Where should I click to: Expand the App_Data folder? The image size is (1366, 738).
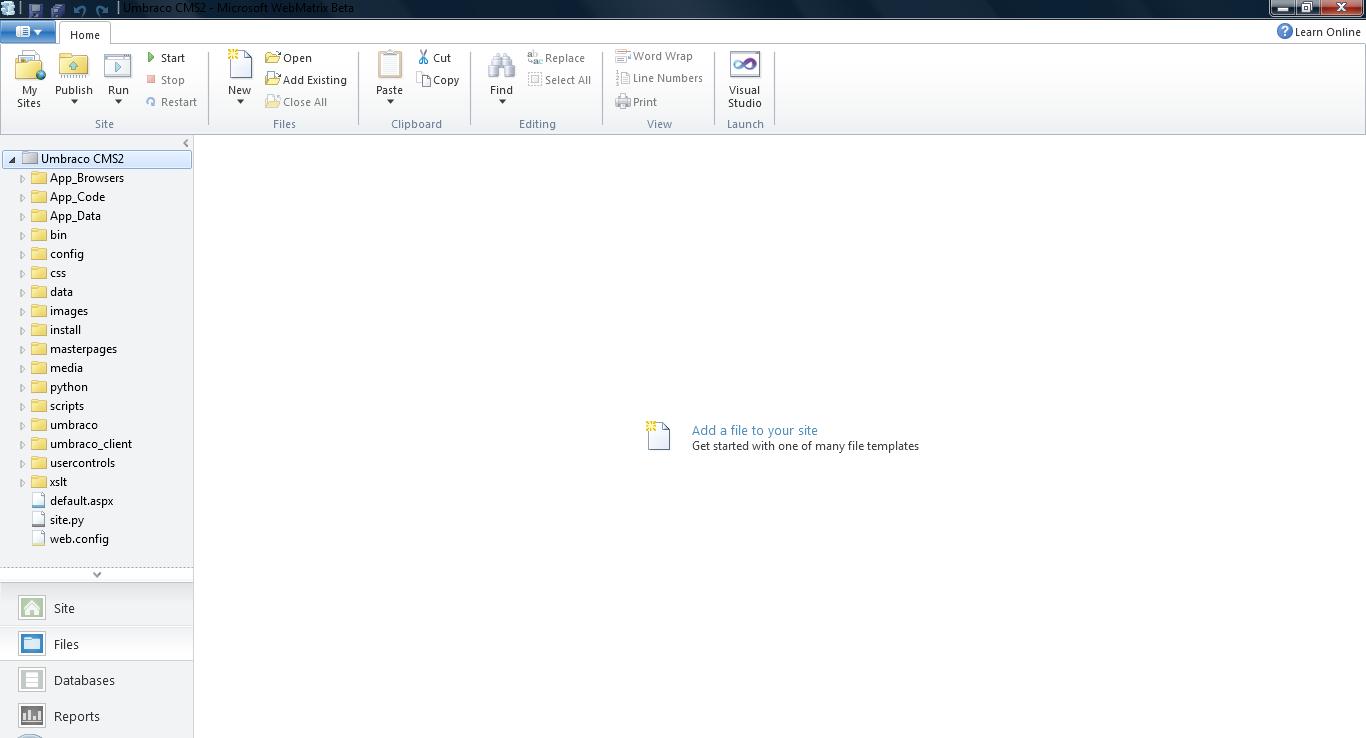click(x=22, y=216)
